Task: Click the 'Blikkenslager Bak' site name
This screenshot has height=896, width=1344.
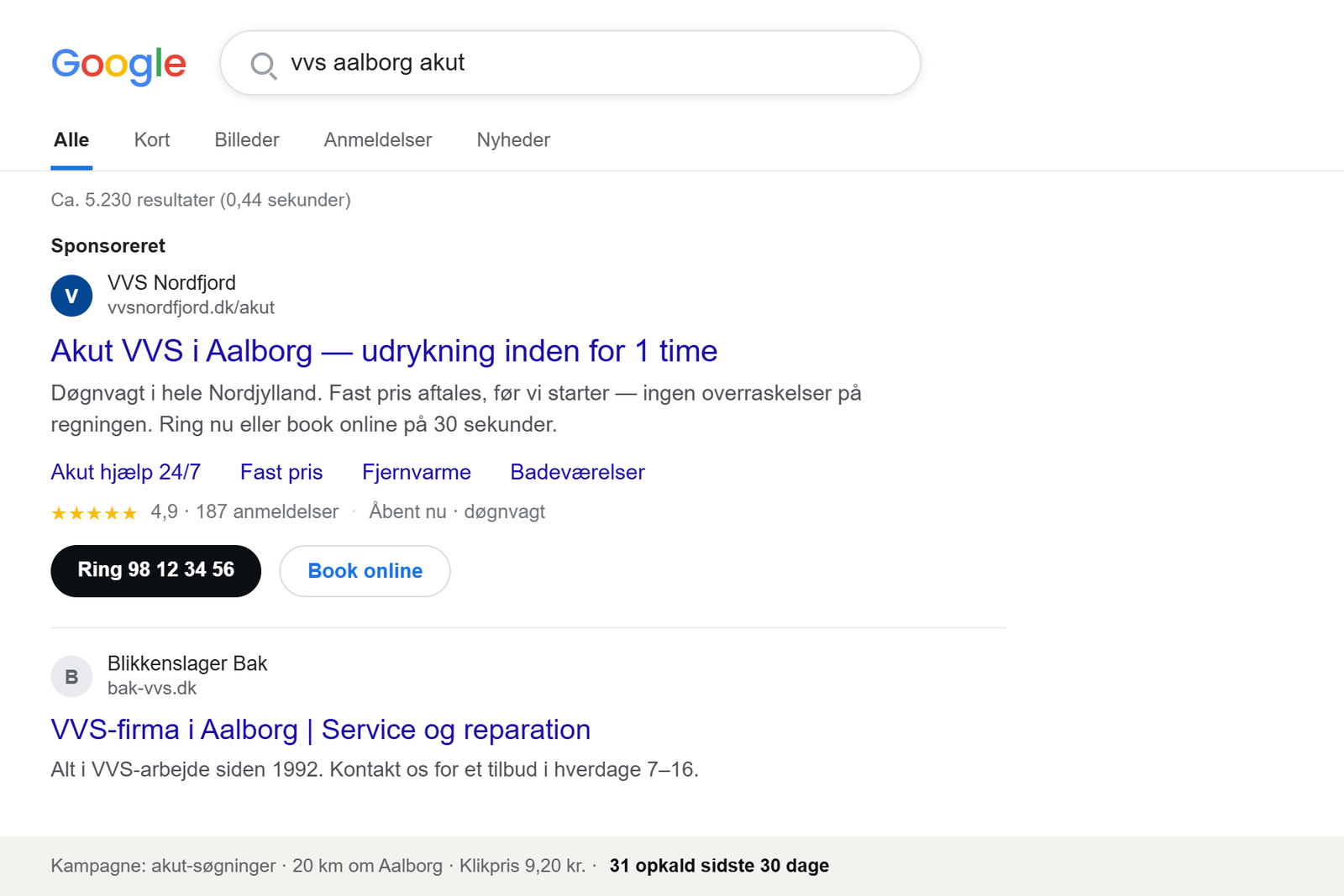Action: pyautogui.click(x=187, y=663)
